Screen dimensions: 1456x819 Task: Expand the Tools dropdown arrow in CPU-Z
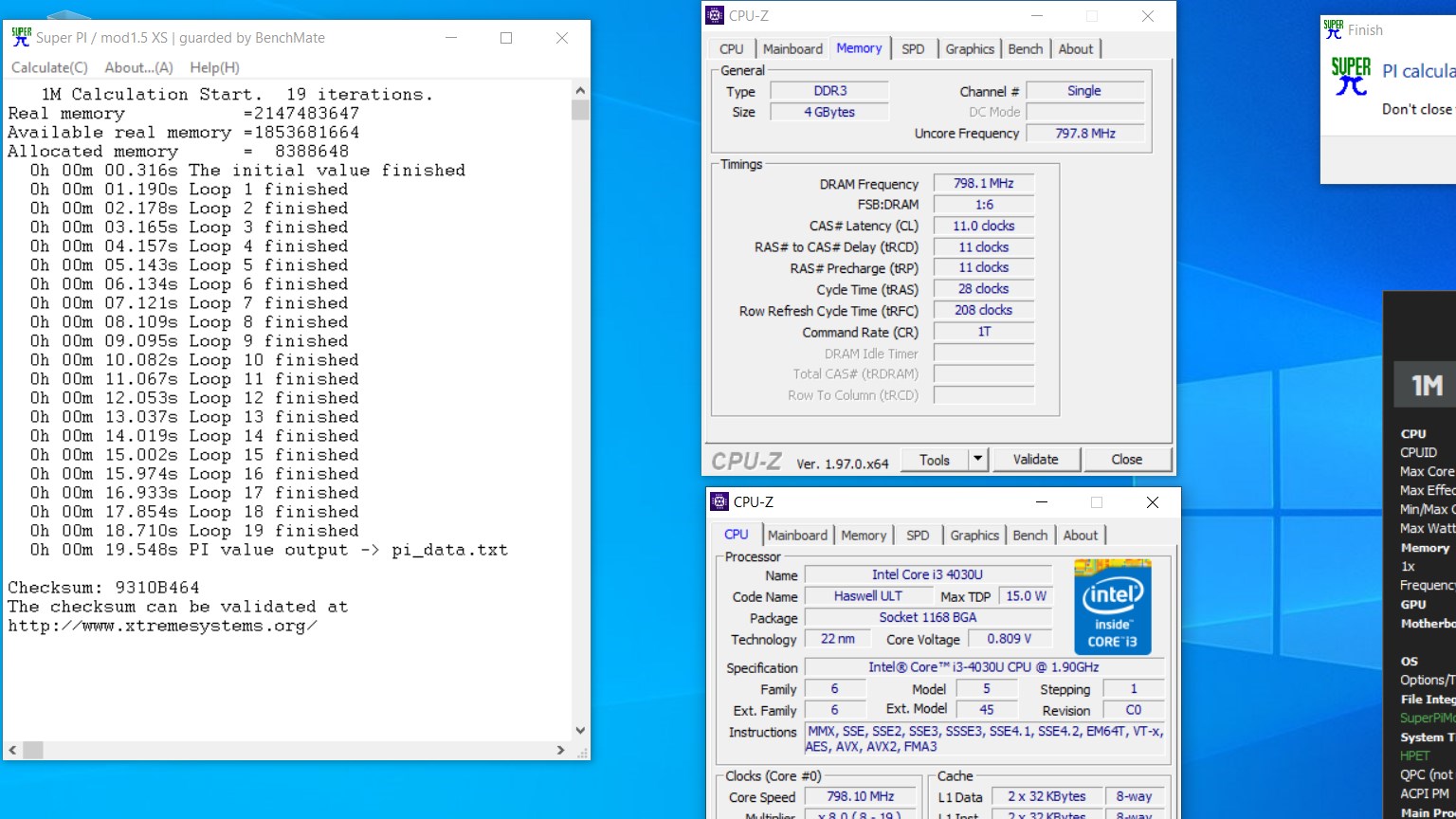point(978,460)
